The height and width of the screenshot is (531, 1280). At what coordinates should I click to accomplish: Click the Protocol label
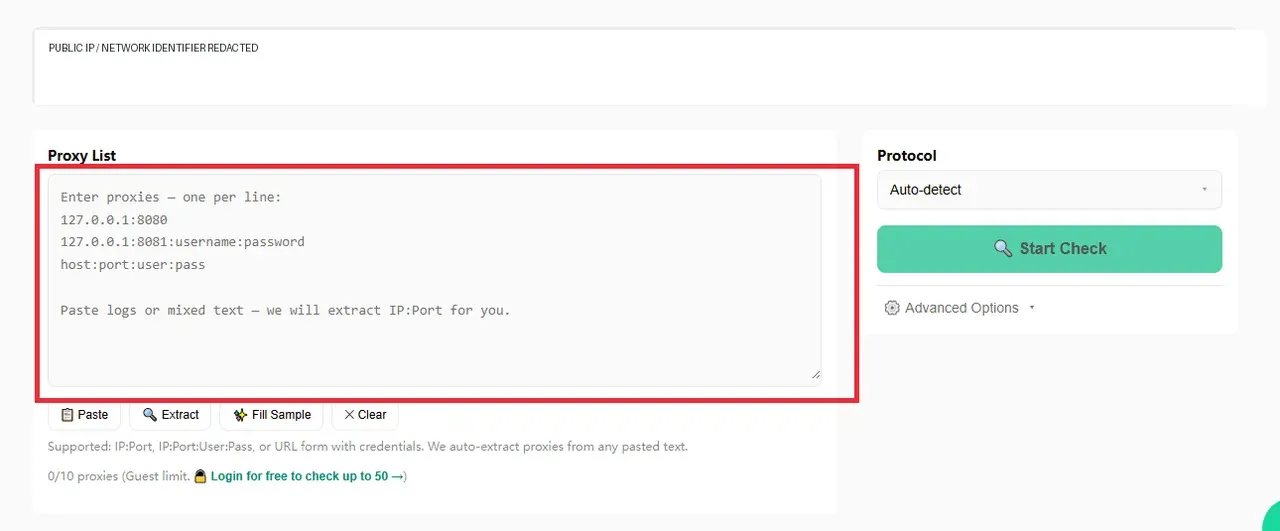[x=907, y=156]
